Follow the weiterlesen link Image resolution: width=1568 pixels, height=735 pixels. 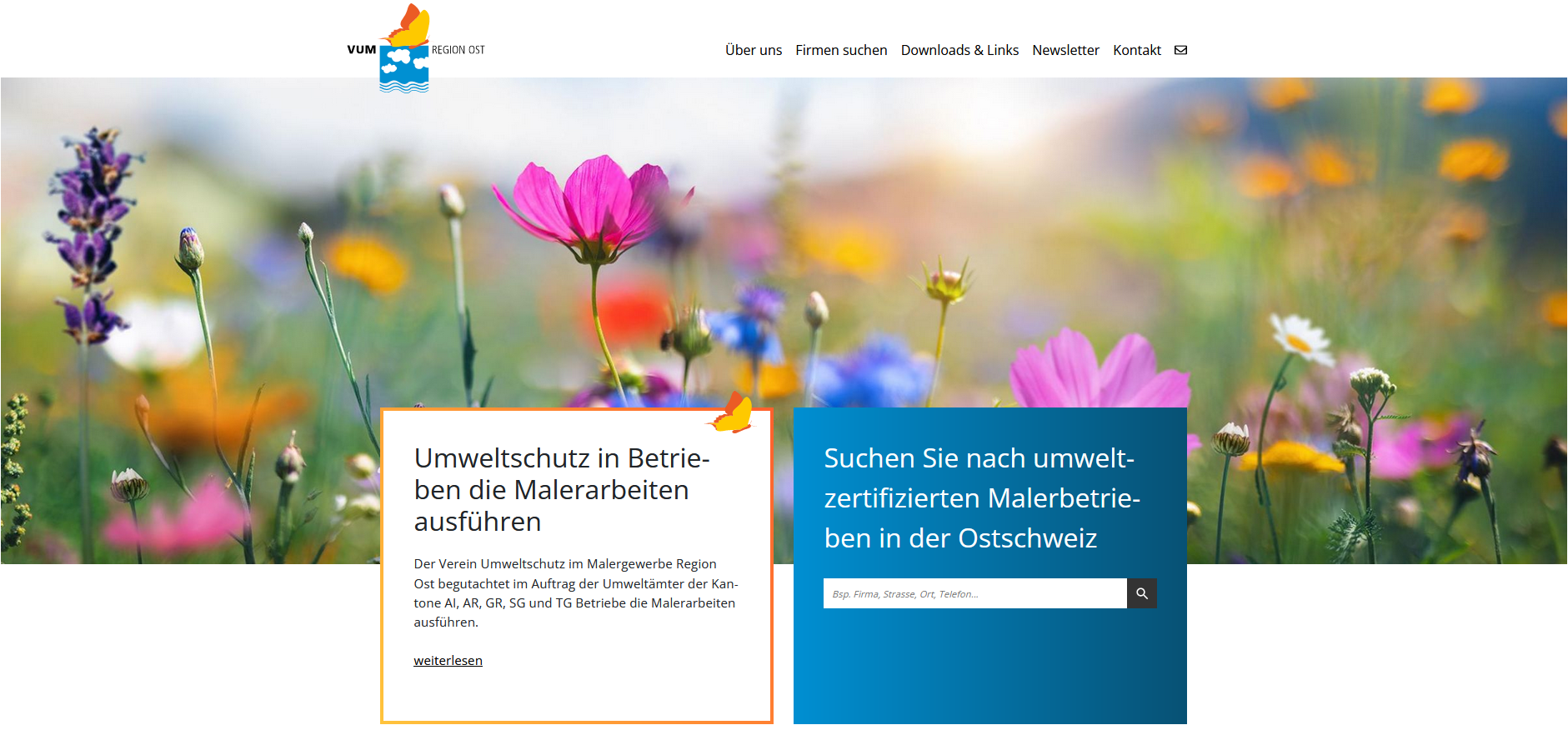click(x=448, y=660)
